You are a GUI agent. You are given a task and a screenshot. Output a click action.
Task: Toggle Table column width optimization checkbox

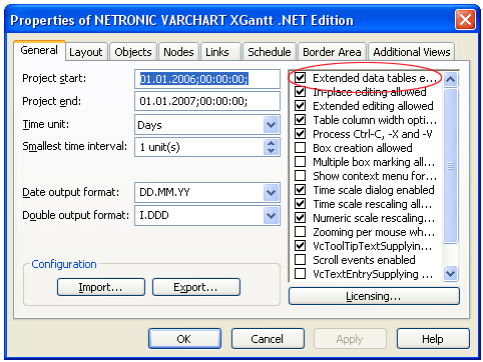[300, 120]
